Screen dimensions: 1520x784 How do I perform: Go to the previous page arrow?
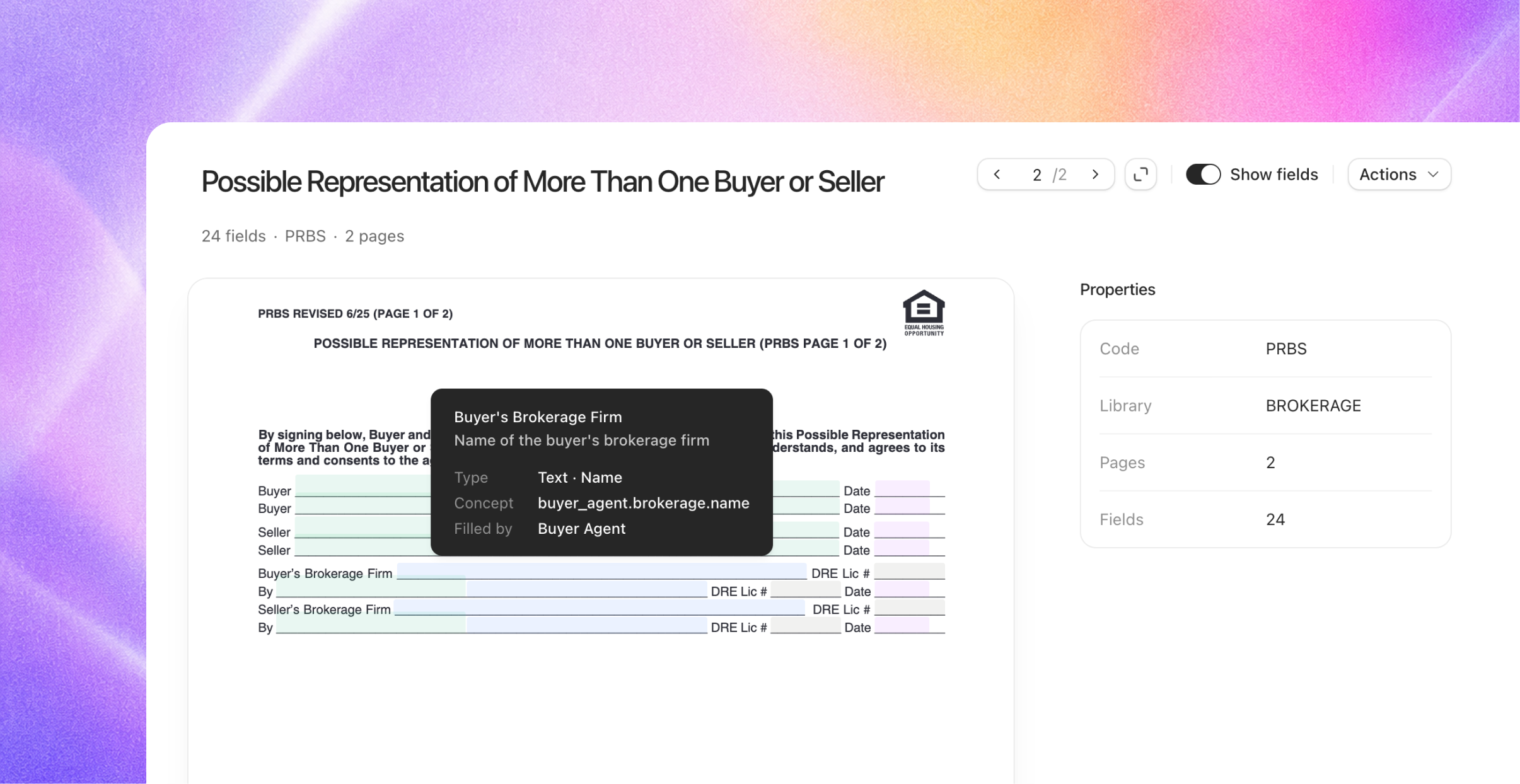pyautogui.click(x=997, y=175)
